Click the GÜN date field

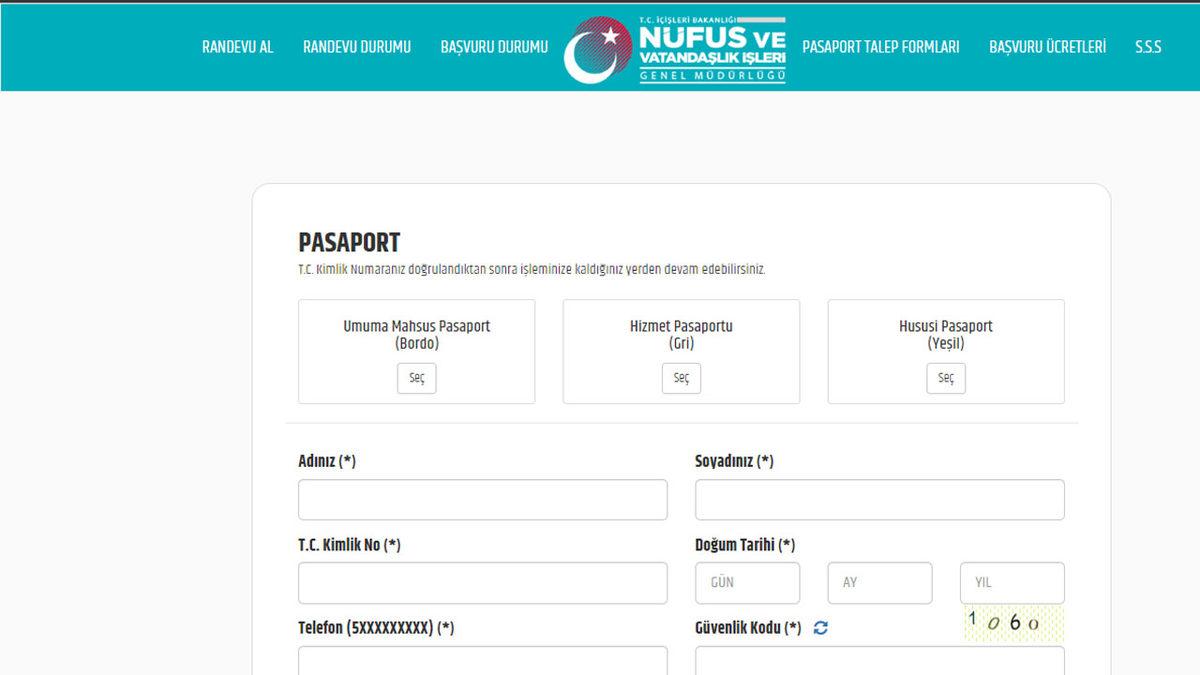pos(747,582)
